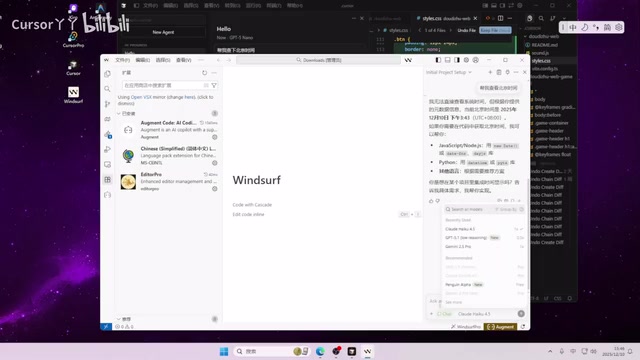Click Keep File in Cursor
This screenshot has width=640, height=360.
[495, 30]
